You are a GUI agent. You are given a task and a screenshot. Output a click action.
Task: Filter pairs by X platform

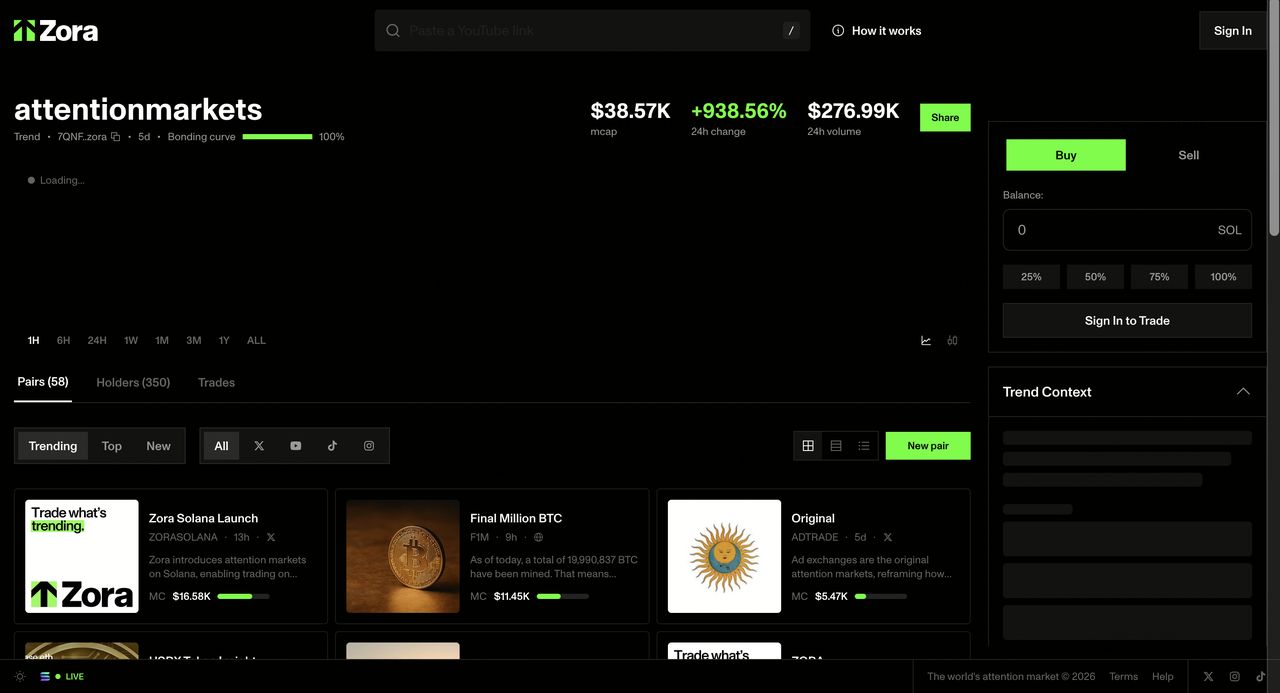click(x=259, y=446)
